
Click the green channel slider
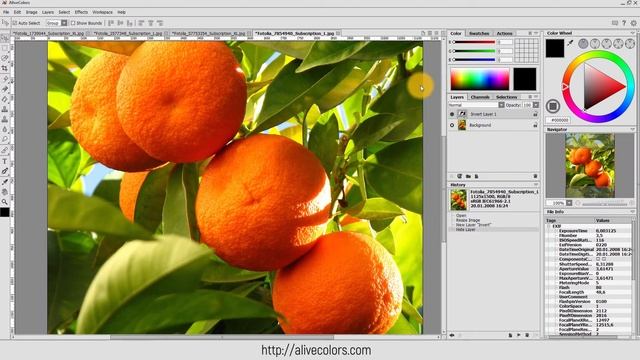point(473,51)
